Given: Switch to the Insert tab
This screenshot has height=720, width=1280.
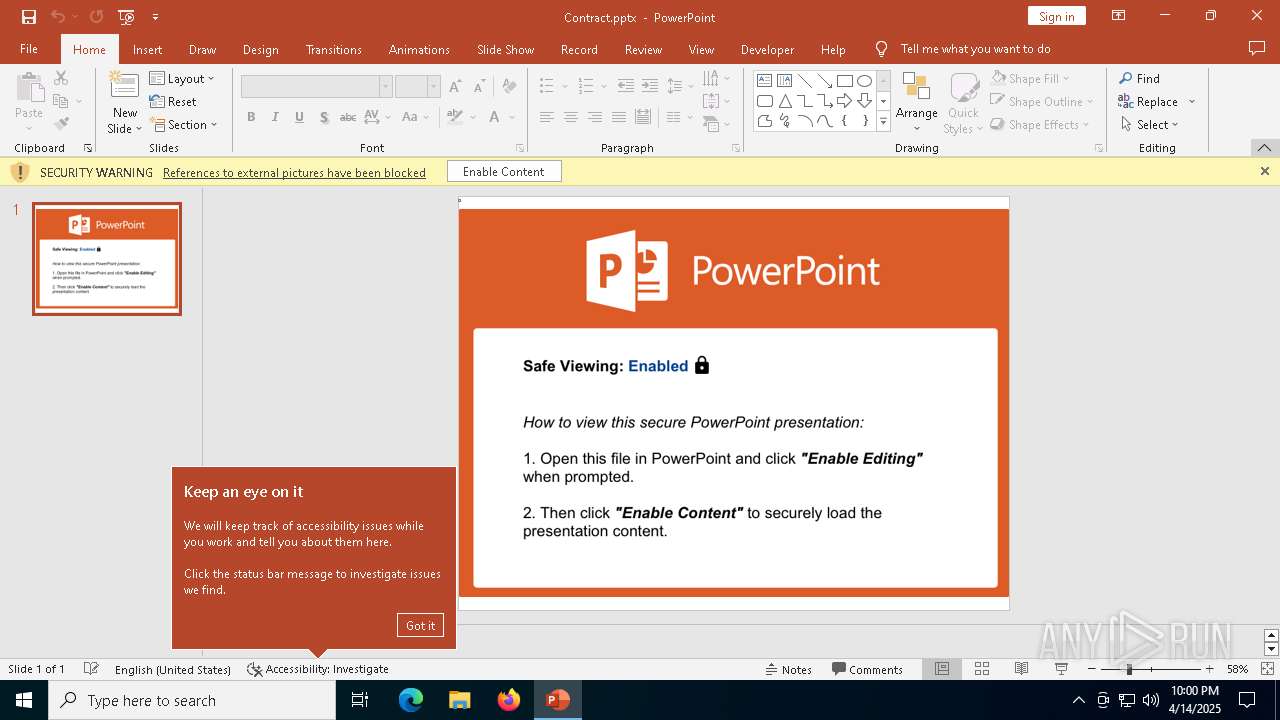Looking at the screenshot, I should (147, 49).
